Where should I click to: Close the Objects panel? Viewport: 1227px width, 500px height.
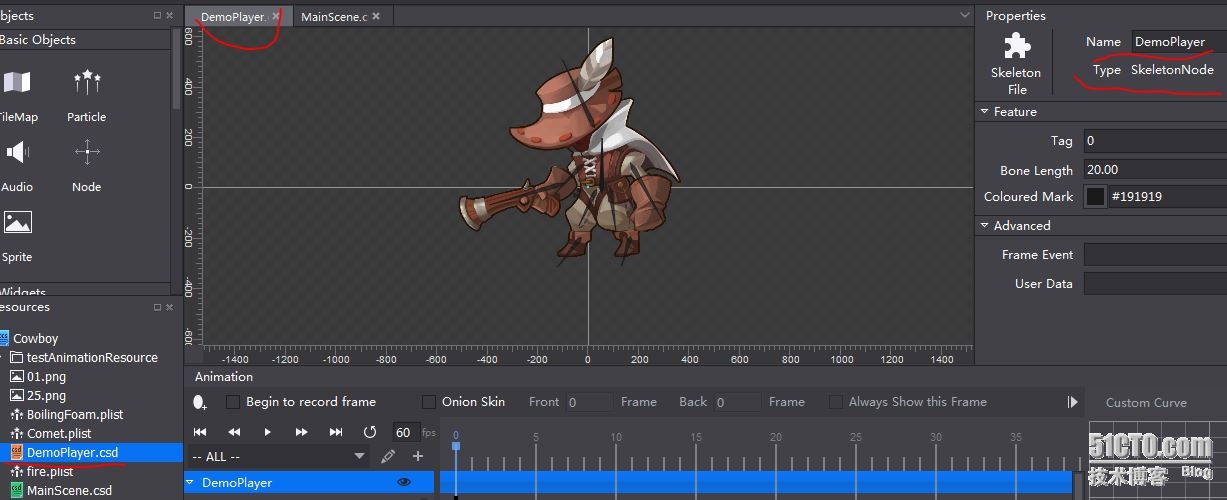pyautogui.click(x=169, y=15)
